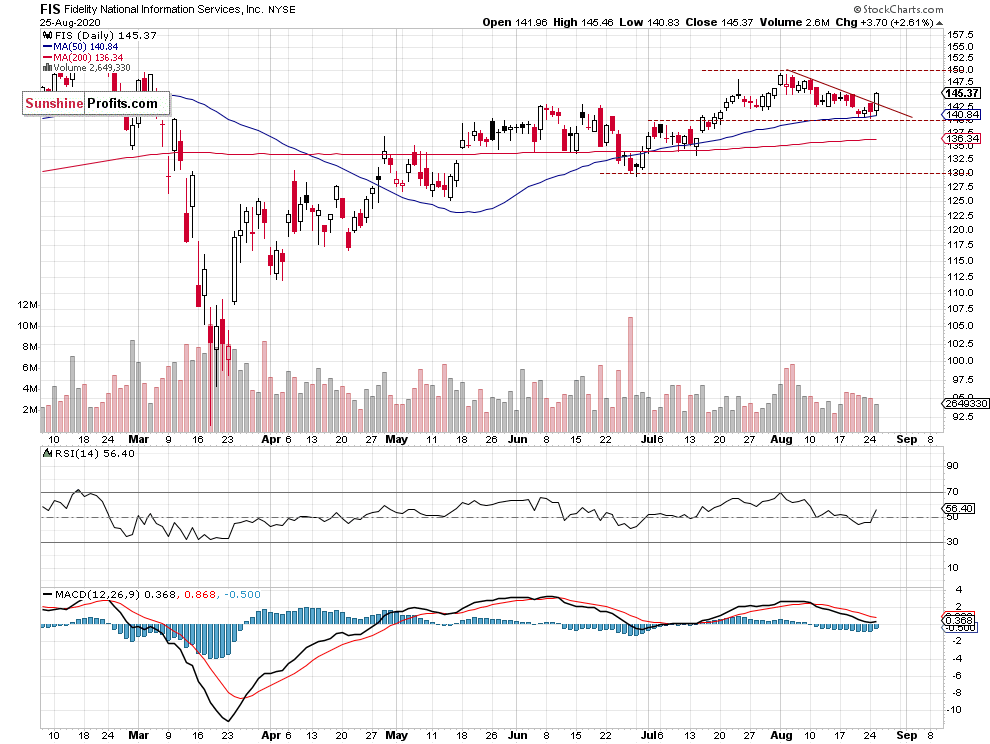
Task: Click the blue MA(50) 140.84 legend entry
Action: 80,47
